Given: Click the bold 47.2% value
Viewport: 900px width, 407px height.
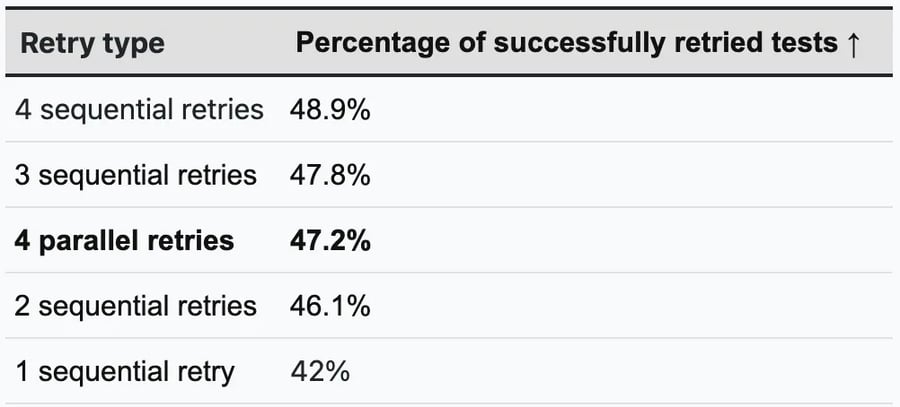Looking at the screenshot, I should click(x=330, y=241).
